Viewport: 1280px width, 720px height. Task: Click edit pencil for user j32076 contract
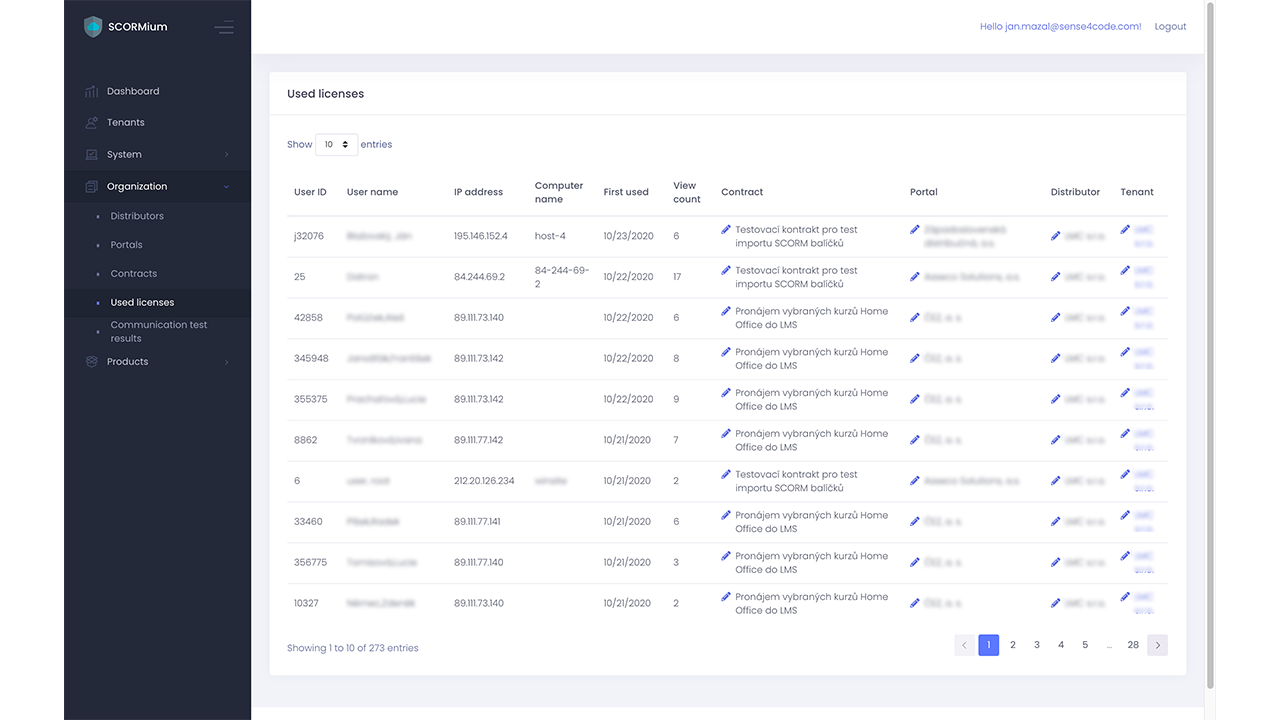[726, 230]
